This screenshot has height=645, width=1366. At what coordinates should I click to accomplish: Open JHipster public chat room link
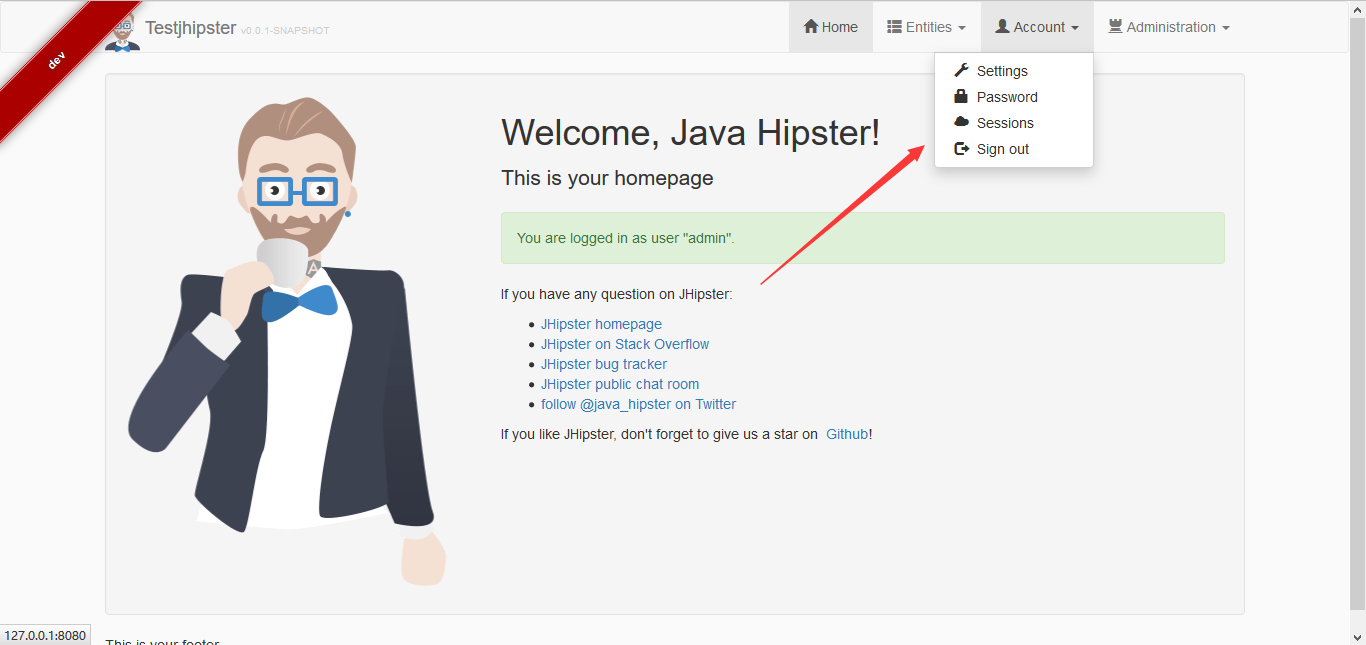(620, 384)
